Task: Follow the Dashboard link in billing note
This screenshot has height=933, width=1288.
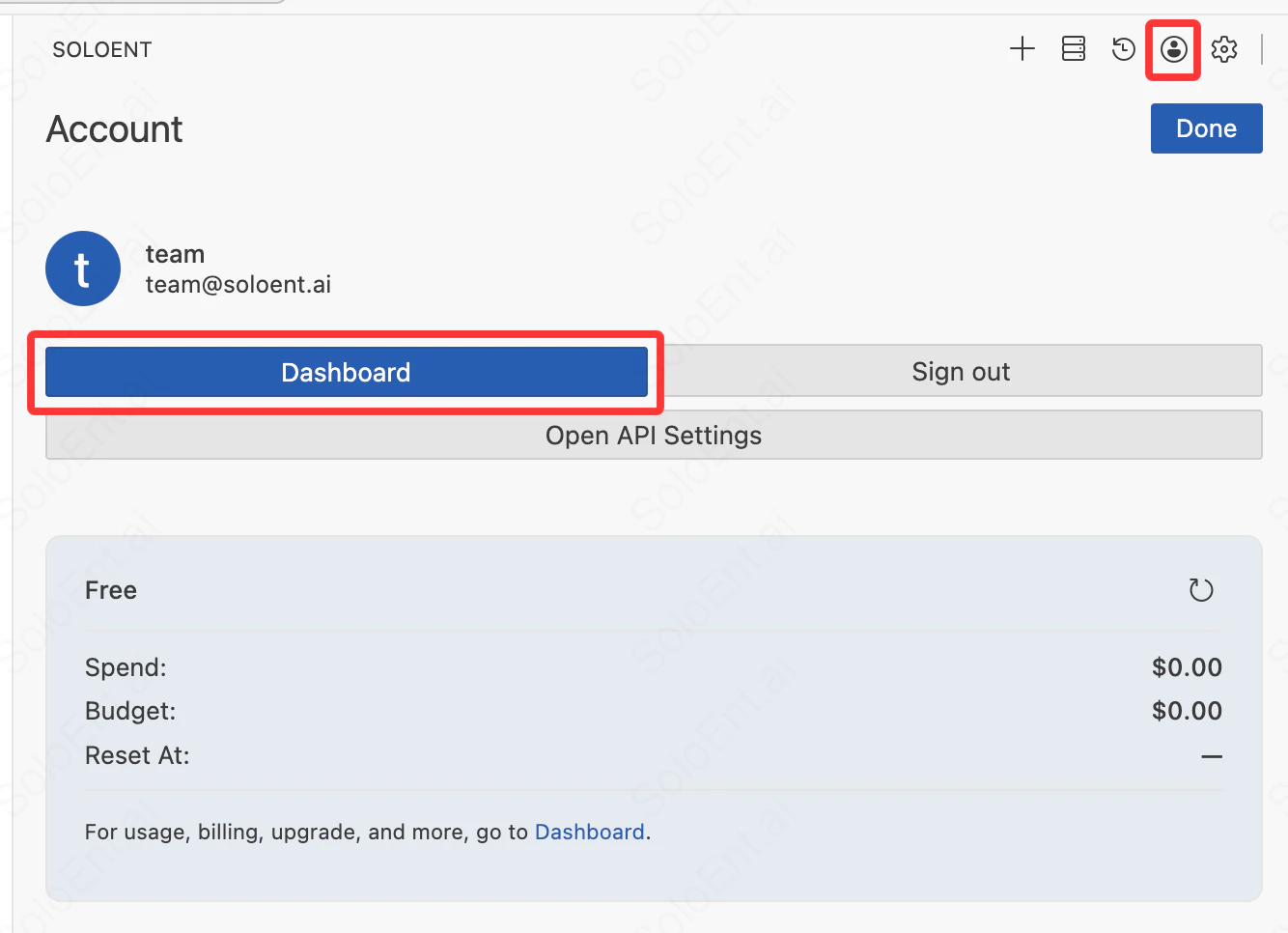Action: tap(589, 832)
